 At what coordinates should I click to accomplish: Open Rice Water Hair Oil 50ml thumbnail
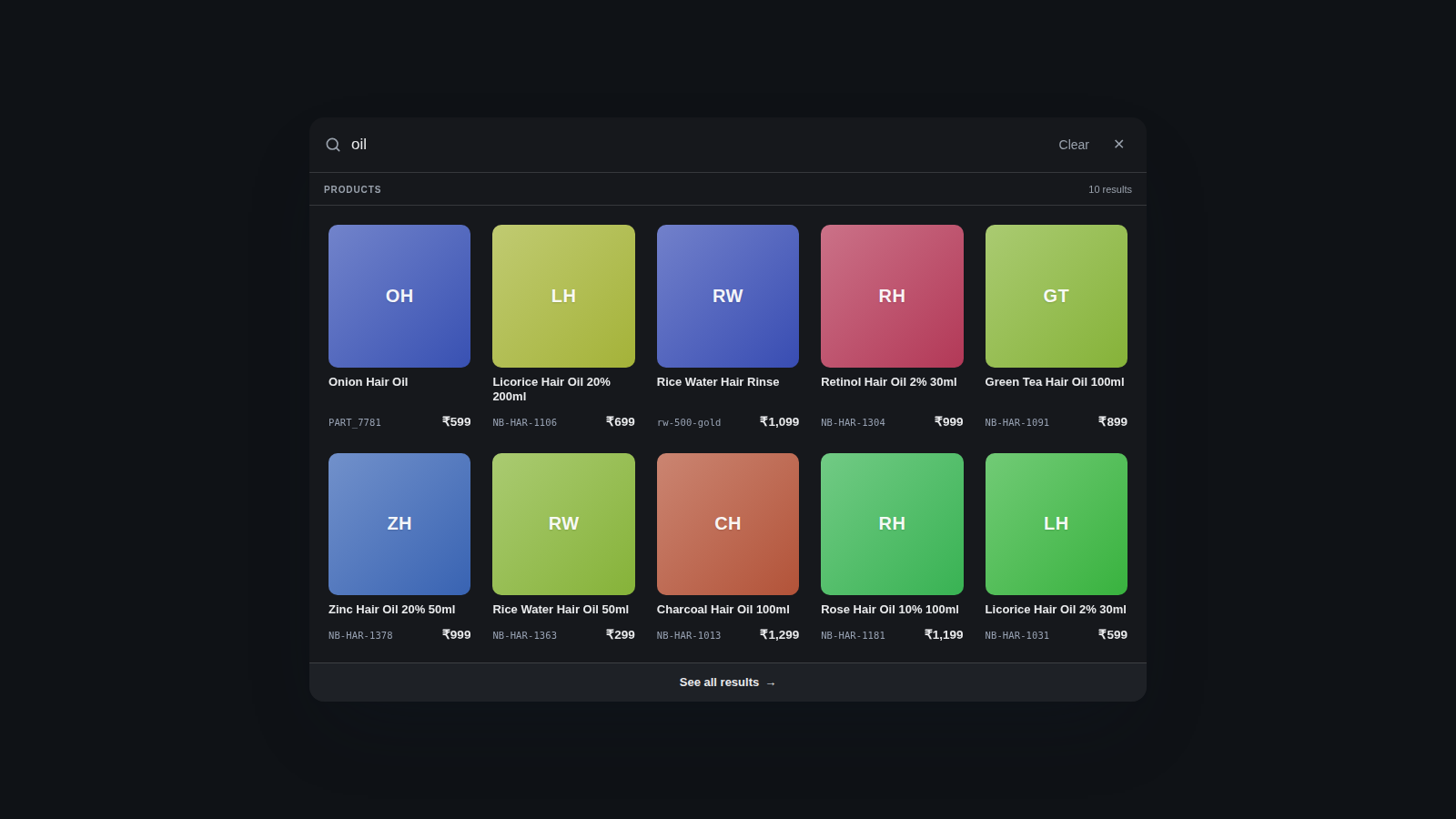pos(563,524)
